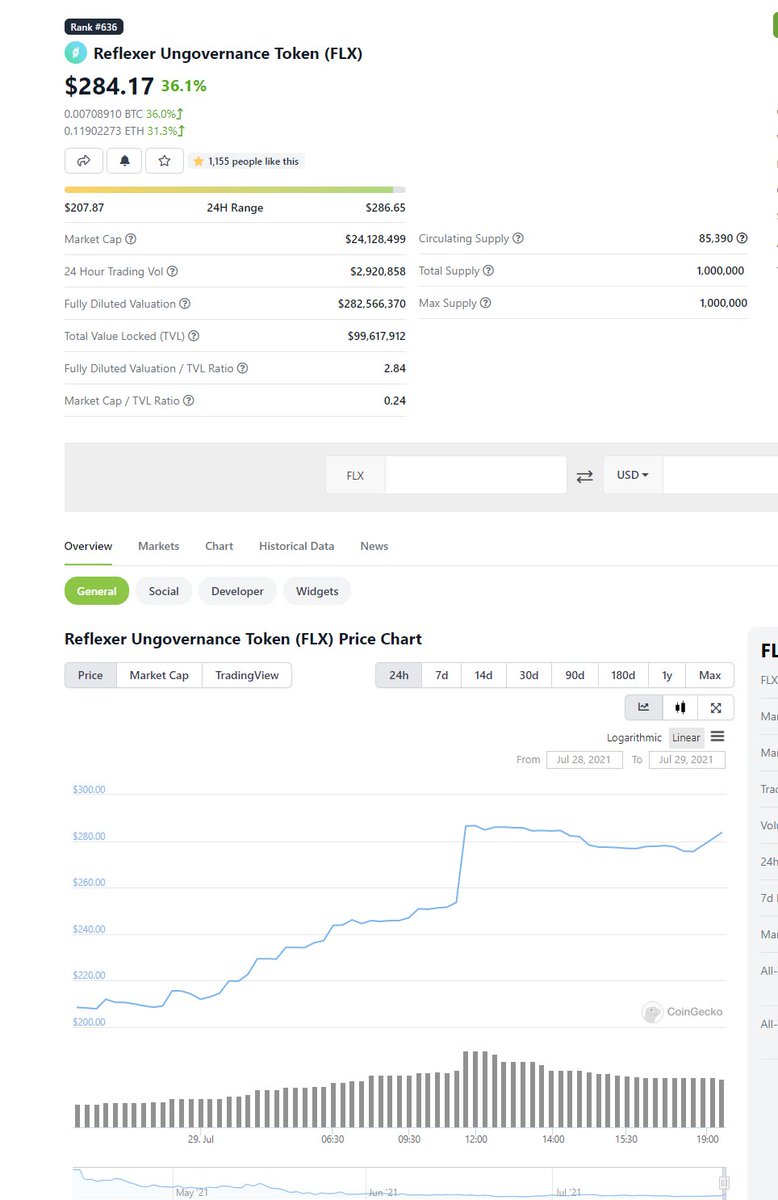Open Max Supply help icon

pyautogui.click(x=485, y=303)
